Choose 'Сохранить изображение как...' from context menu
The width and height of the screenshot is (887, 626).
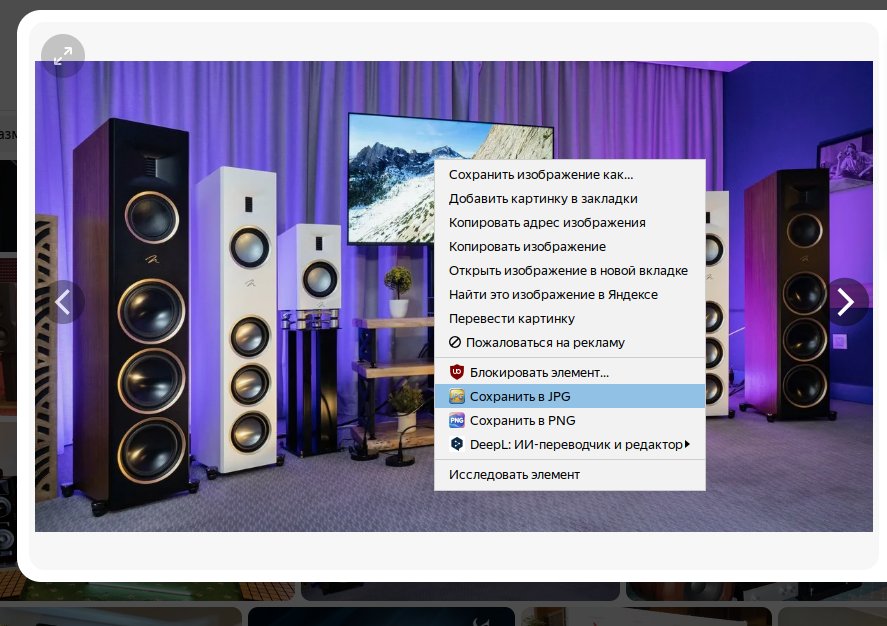click(x=541, y=175)
